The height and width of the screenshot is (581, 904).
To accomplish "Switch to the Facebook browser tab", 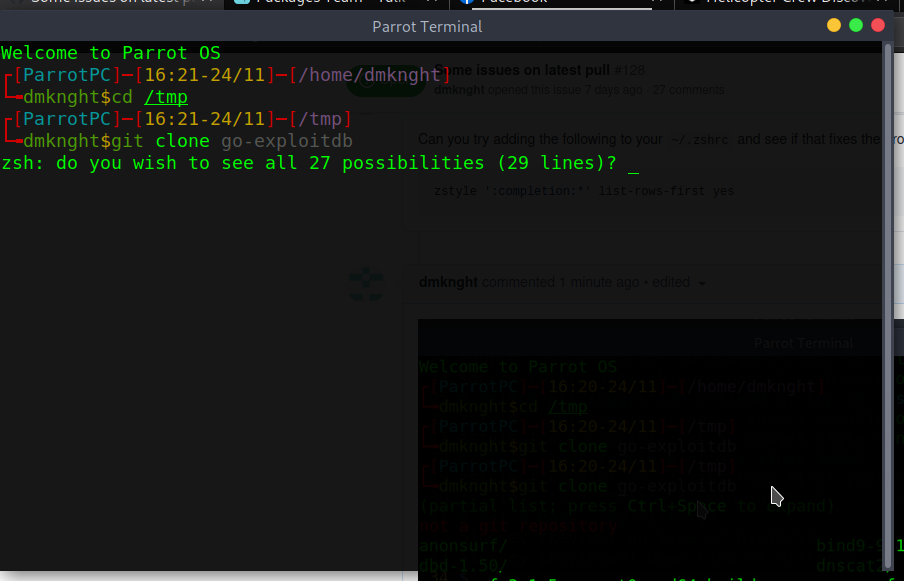I will point(562,3).
